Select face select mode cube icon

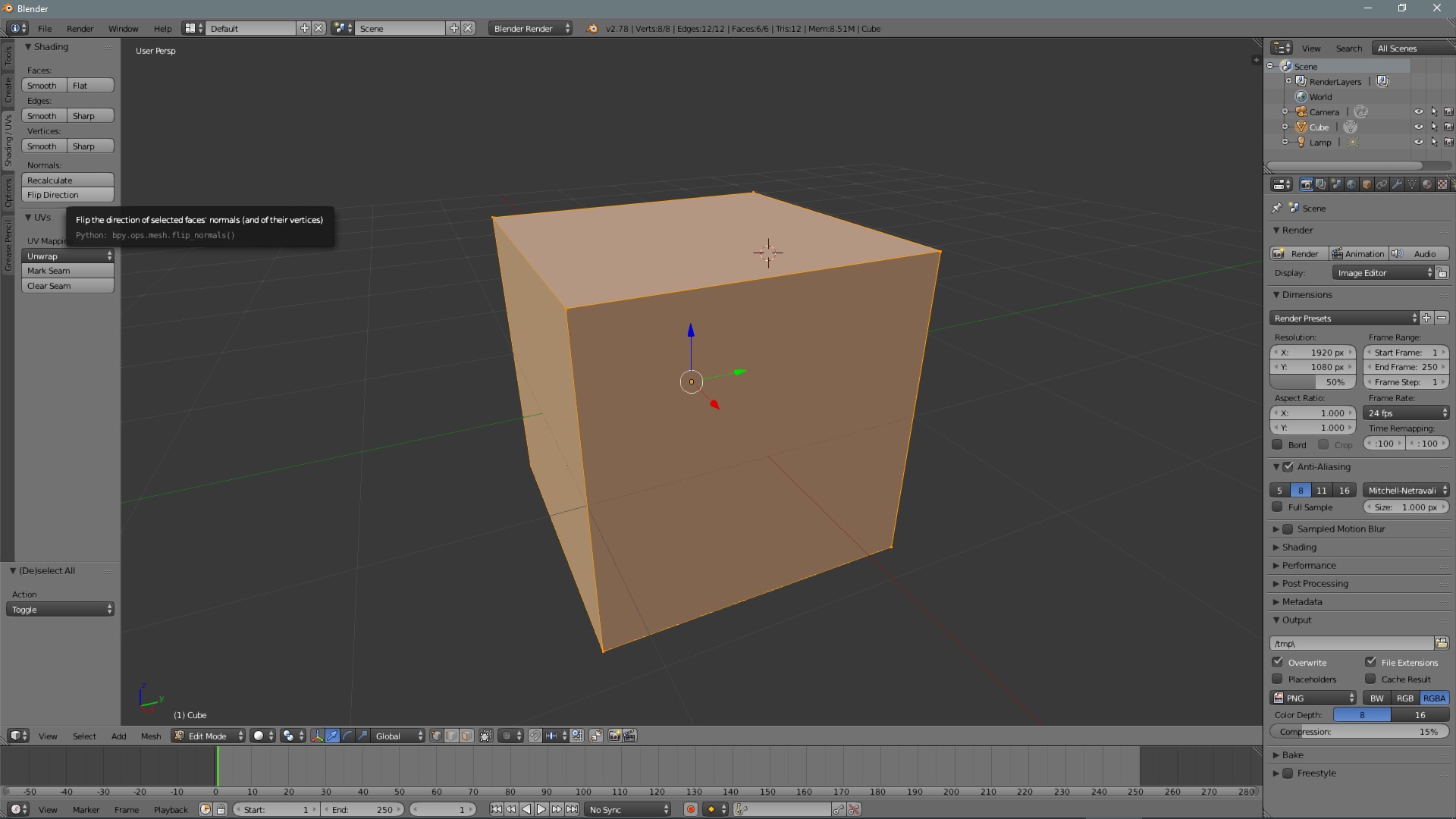[466, 736]
